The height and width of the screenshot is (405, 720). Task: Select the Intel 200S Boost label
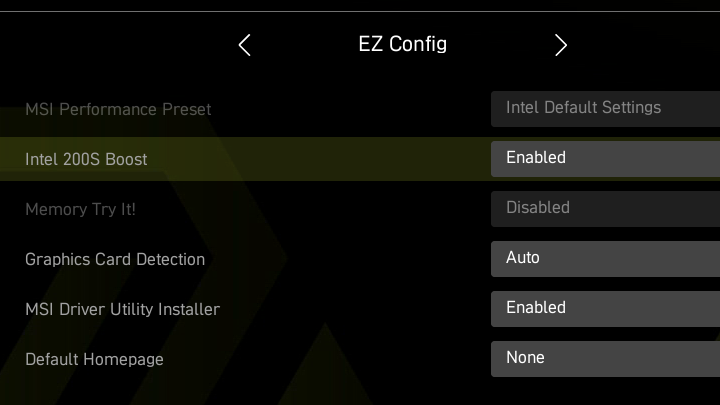(86, 159)
